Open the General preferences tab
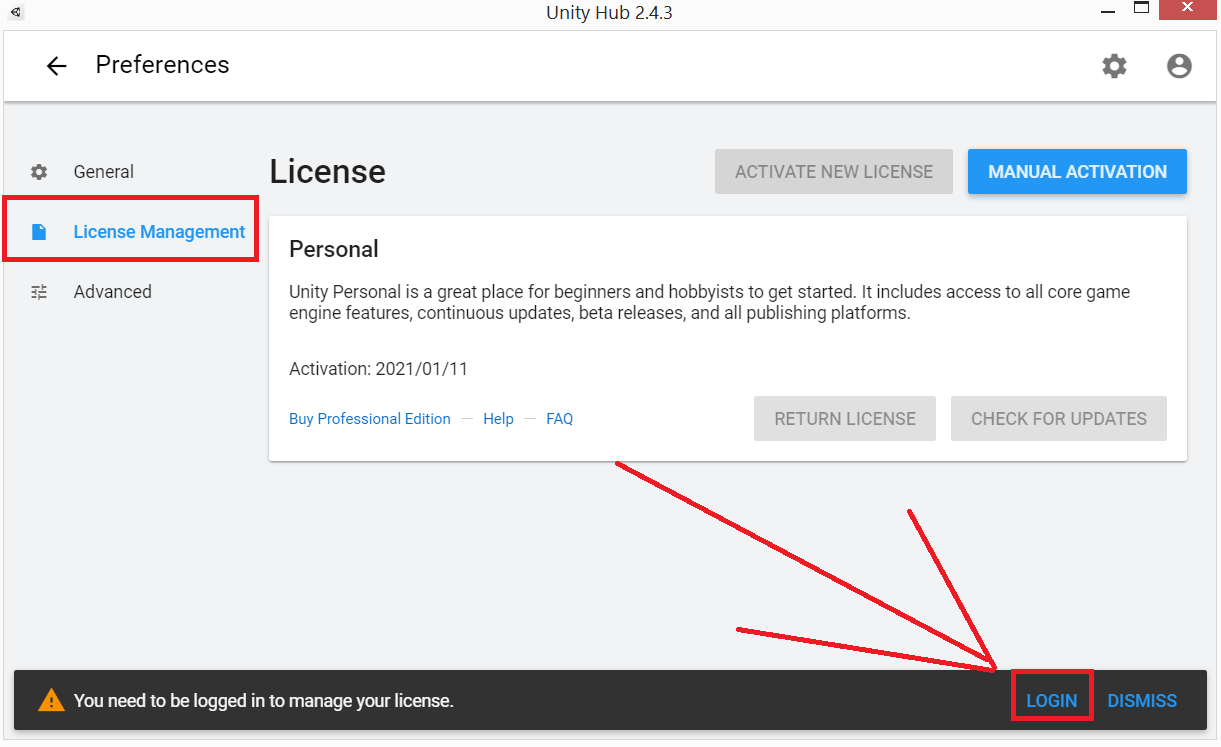Image resolution: width=1221 pixels, height=747 pixels. click(103, 172)
